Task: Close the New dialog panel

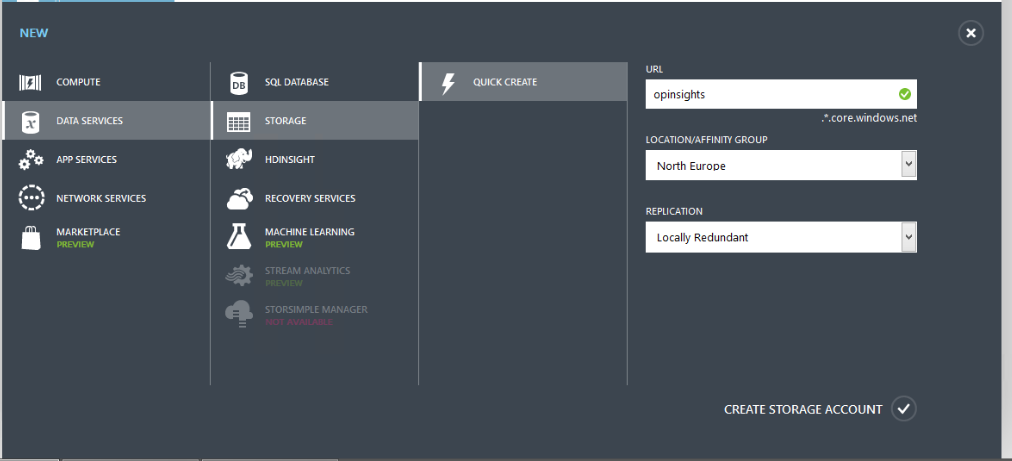Action: 971,34
